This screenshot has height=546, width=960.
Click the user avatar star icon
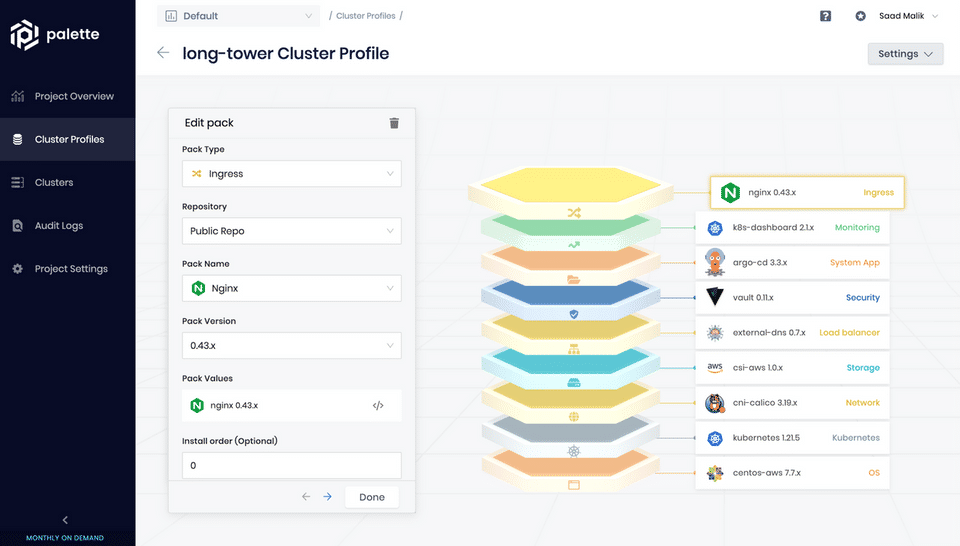[x=860, y=16]
